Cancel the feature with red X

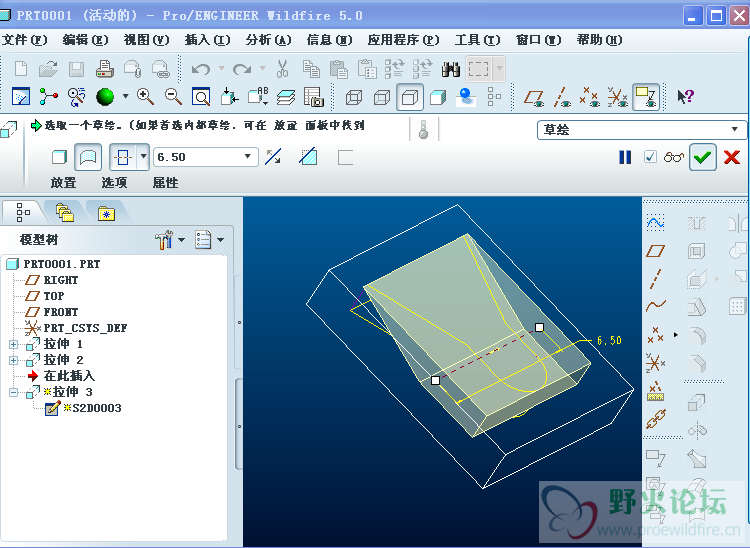pos(732,157)
